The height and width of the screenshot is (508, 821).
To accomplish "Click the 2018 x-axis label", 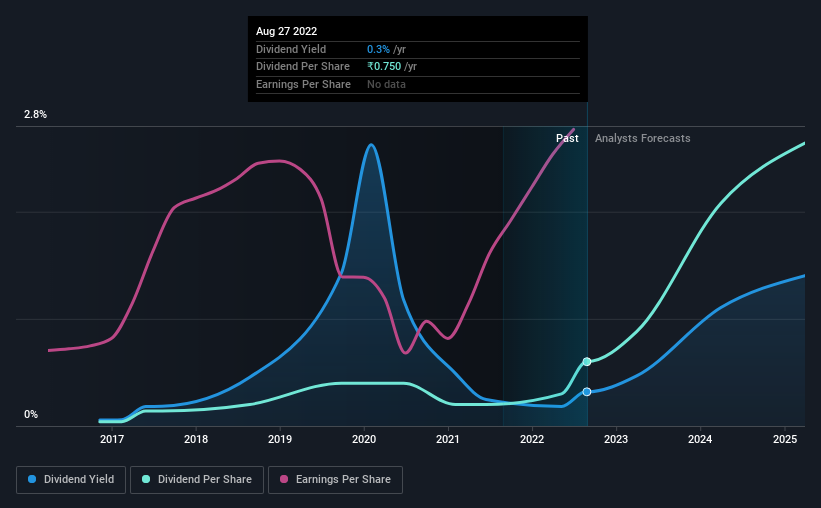I will tap(196, 439).
